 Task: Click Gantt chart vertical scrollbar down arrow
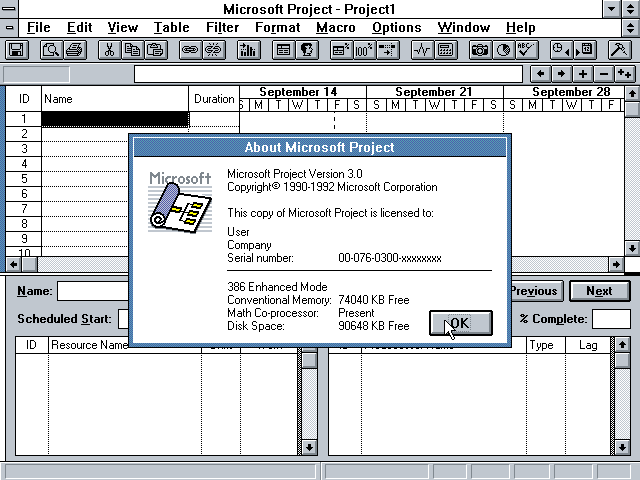coord(632,248)
